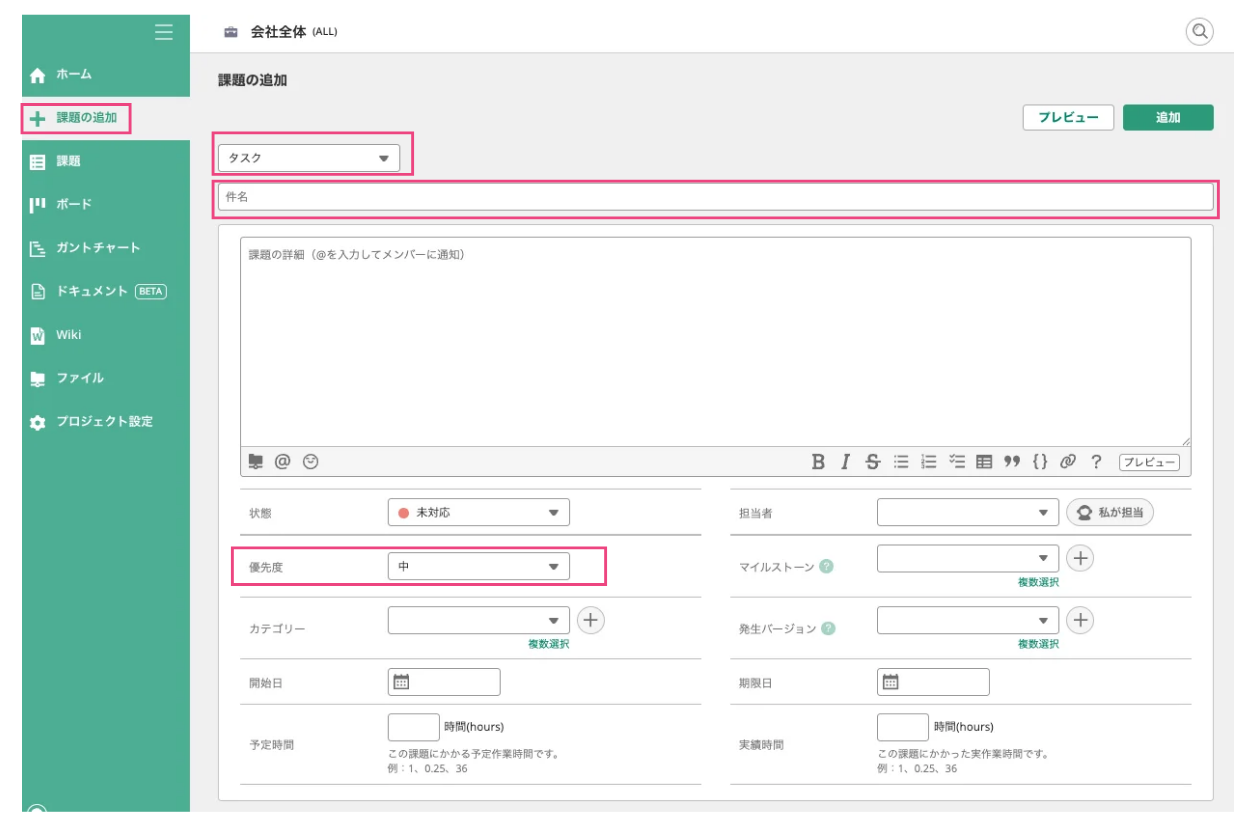Click editor toolbar プレビュー button
1256x826 pixels.
pyautogui.click(x=1149, y=462)
